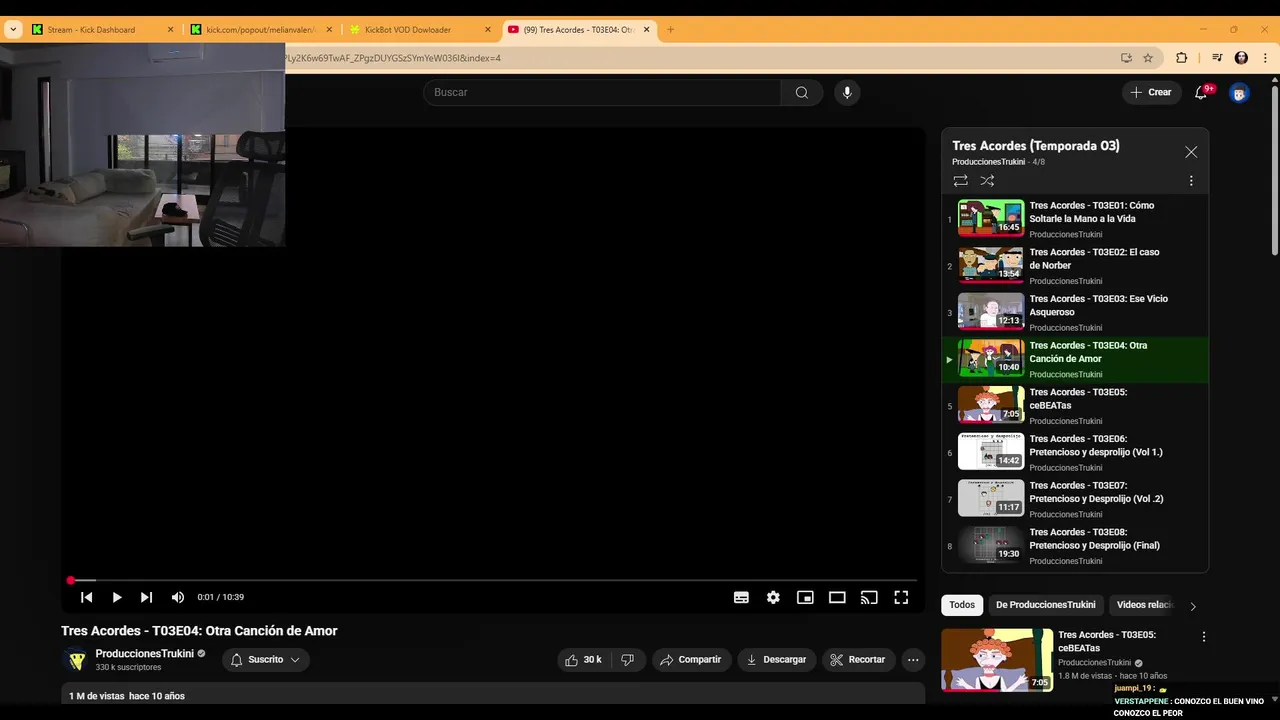Open T03E05: ceBEATas in the playlist

1075,406
